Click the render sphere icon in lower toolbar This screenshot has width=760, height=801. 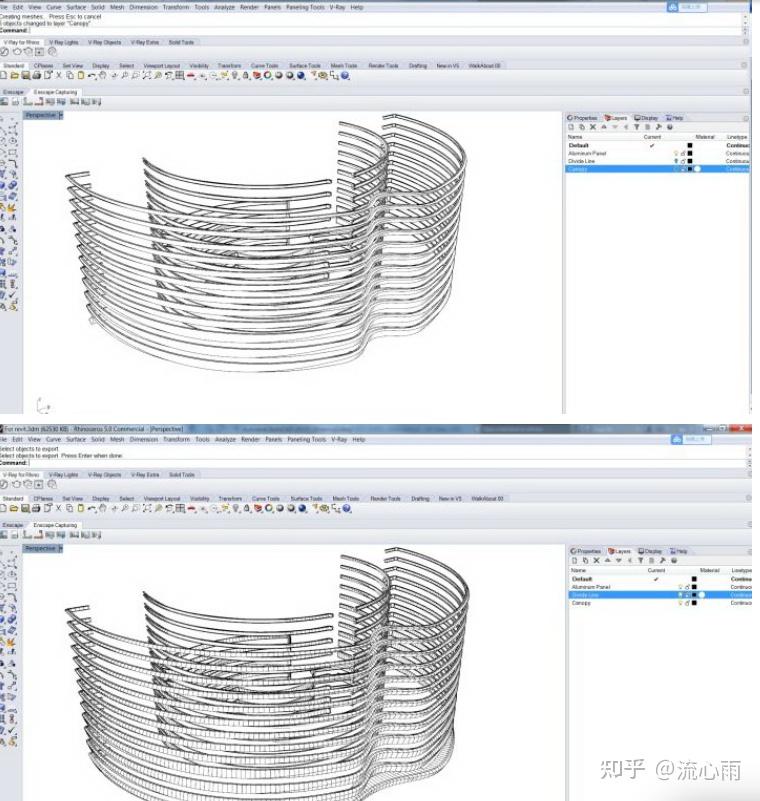coord(302,508)
